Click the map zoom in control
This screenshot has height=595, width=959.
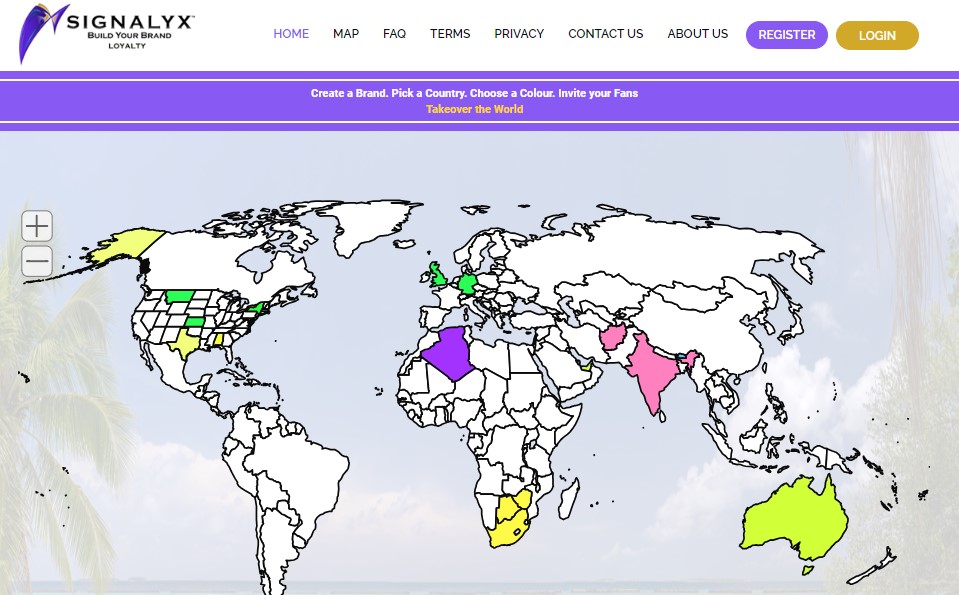(x=36, y=225)
